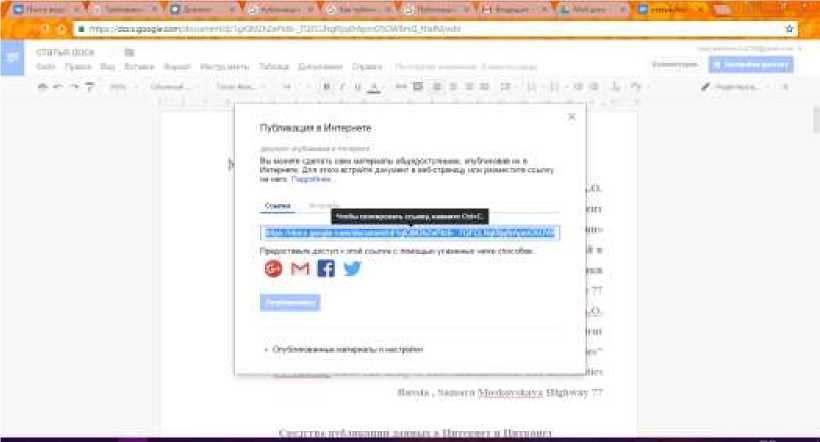Viewport: 820px width, 442px height.
Task: Click the decrease indent icon
Action: pyautogui.click(x=578, y=87)
